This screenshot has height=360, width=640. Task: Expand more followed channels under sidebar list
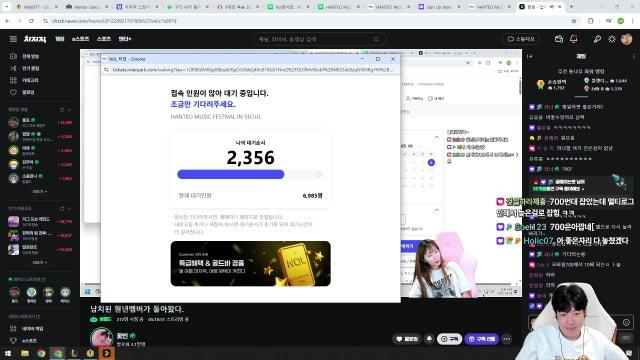[x=40, y=191]
